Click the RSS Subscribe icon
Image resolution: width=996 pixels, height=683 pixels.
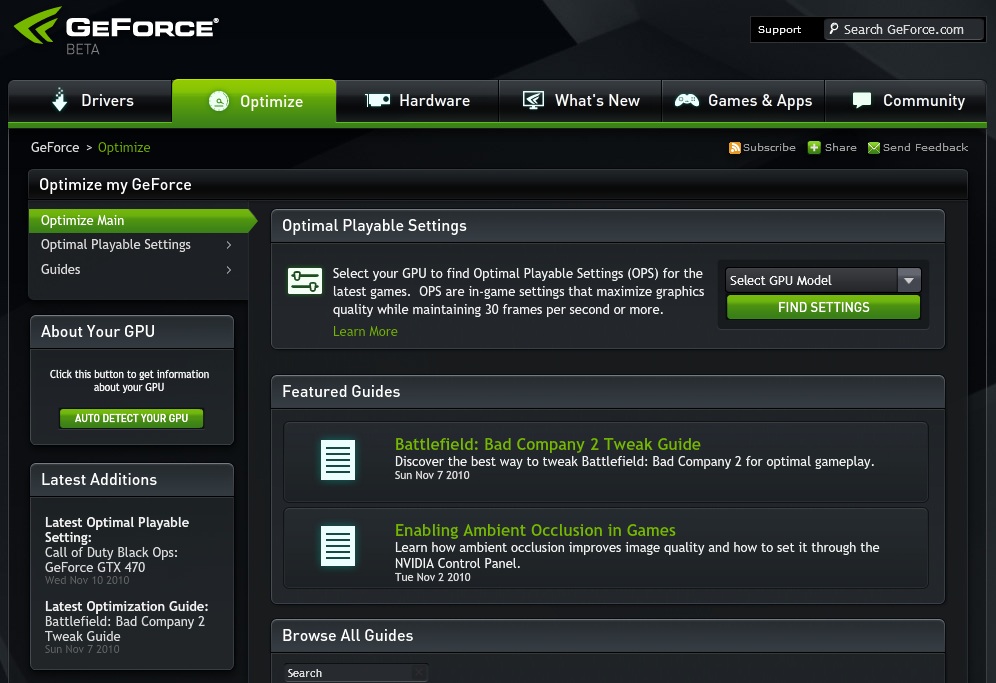pos(734,147)
